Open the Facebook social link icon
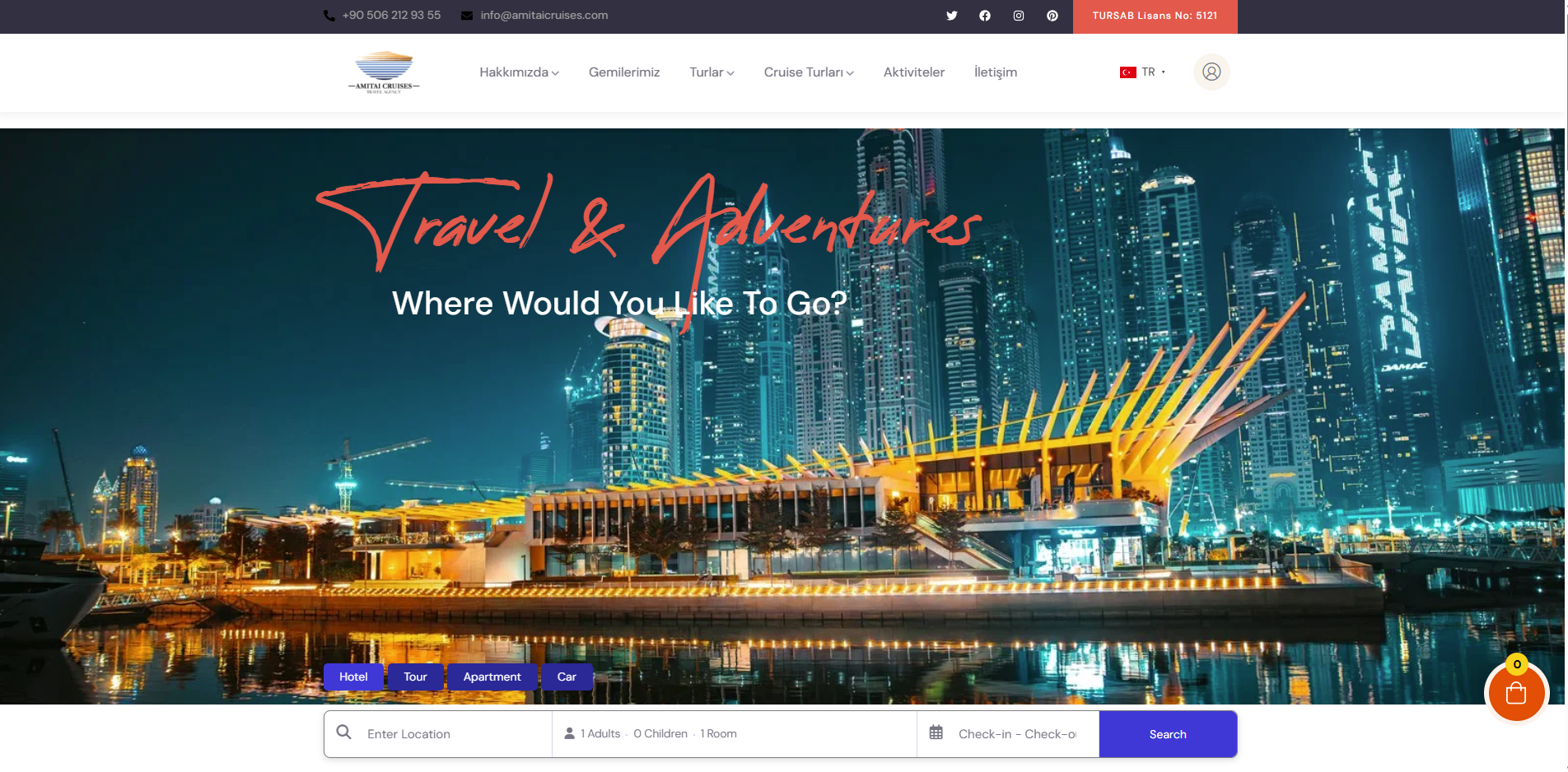 click(x=985, y=16)
